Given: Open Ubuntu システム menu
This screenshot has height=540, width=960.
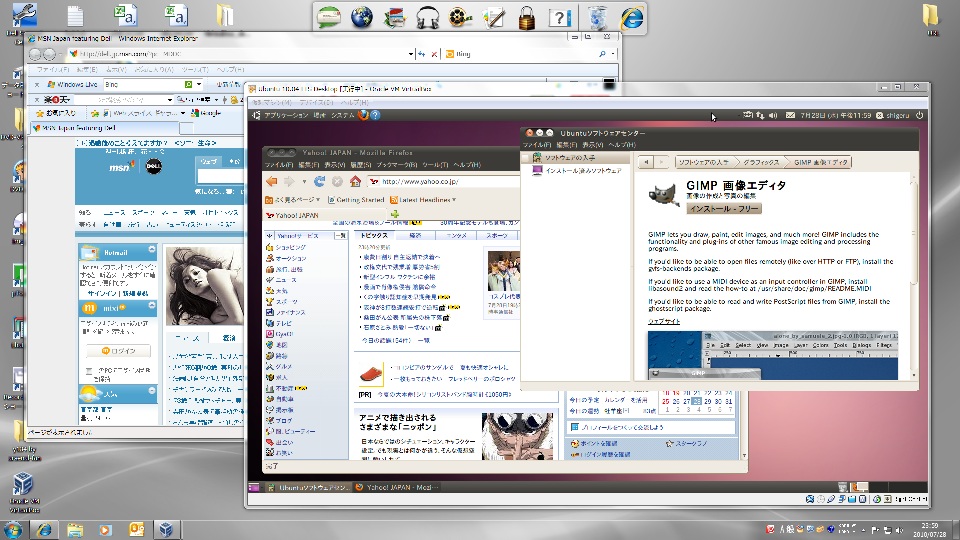Looking at the screenshot, I should (x=342, y=115).
